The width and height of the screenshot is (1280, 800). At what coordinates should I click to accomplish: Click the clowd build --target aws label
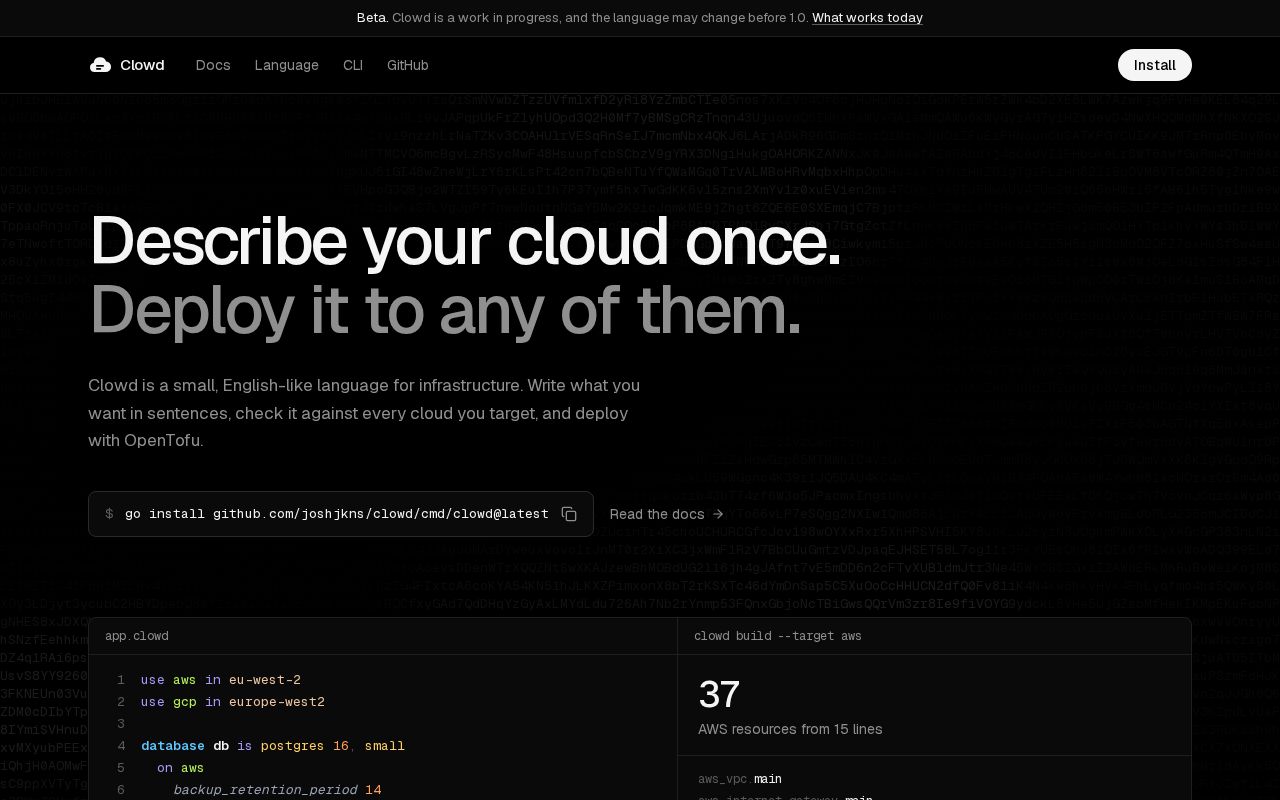pyautogui.click(x=778, y=636)
